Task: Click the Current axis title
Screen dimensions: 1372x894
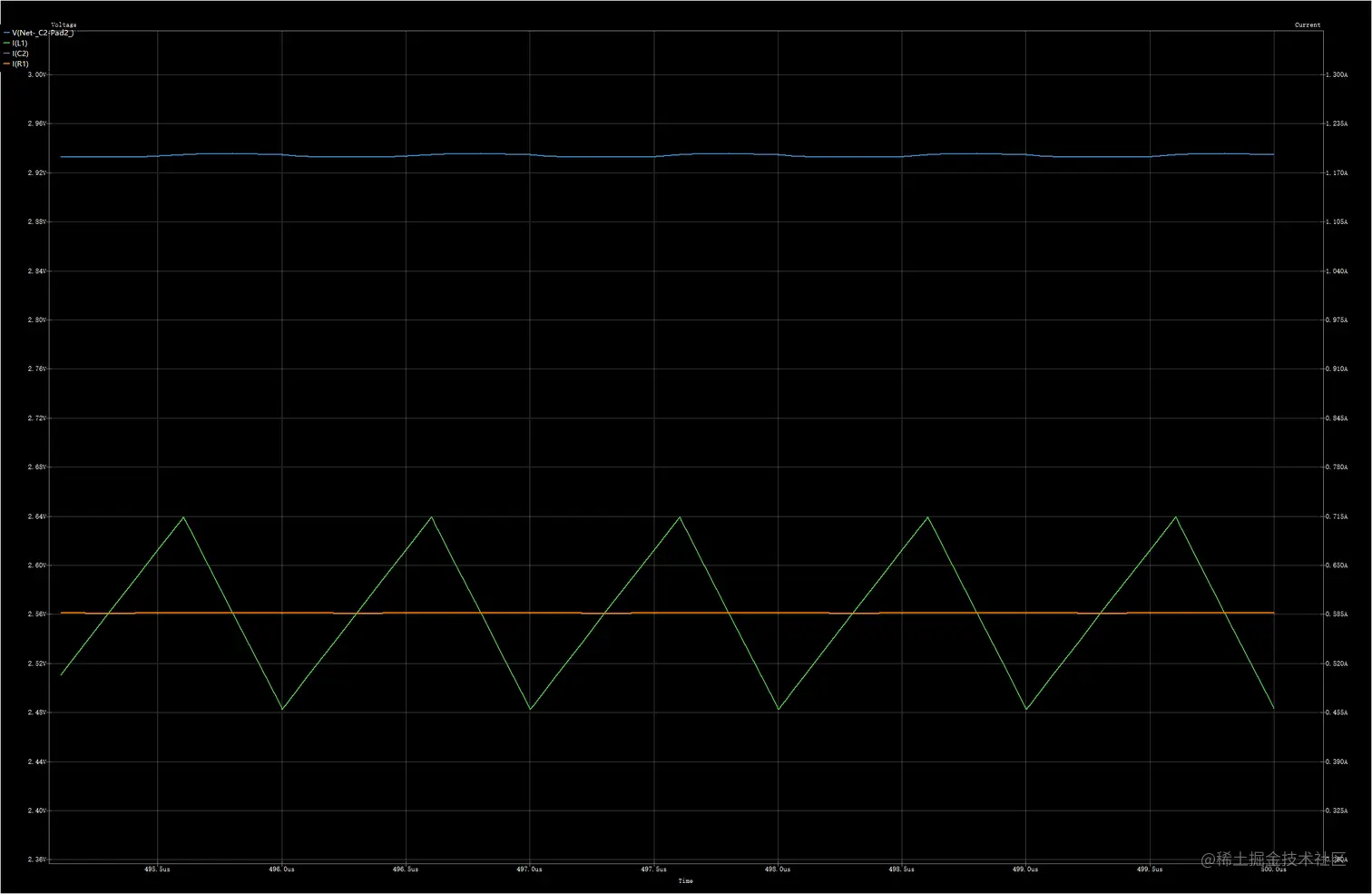Action: [1308, 25]
